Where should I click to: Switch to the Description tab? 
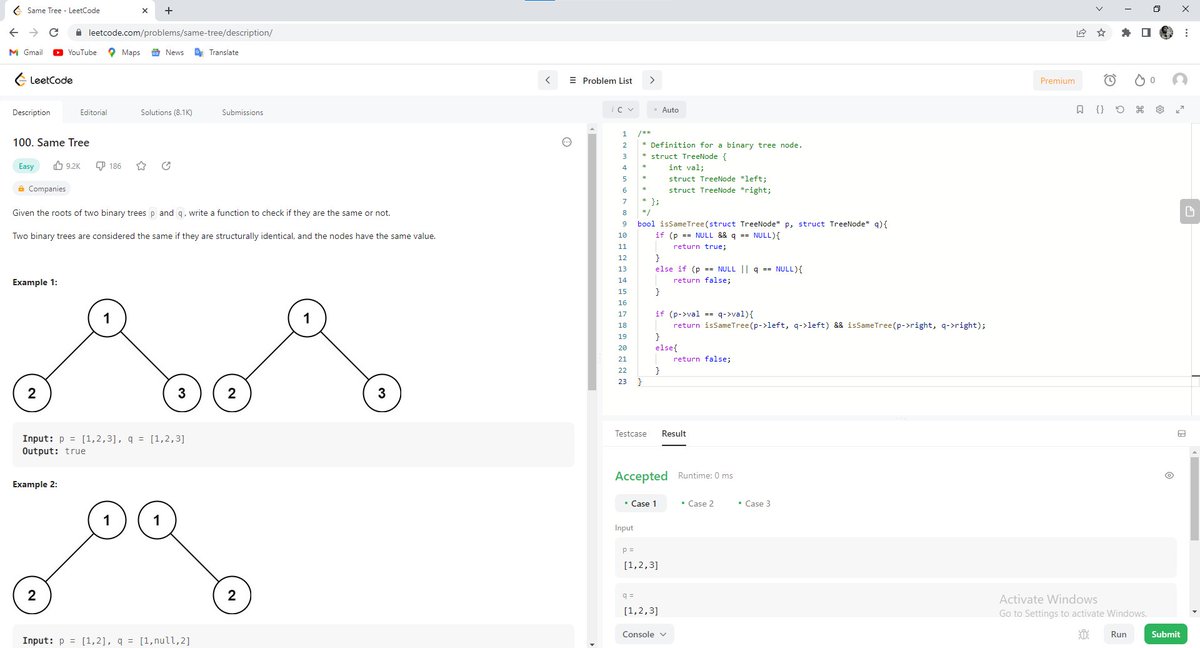click(31, 112)
